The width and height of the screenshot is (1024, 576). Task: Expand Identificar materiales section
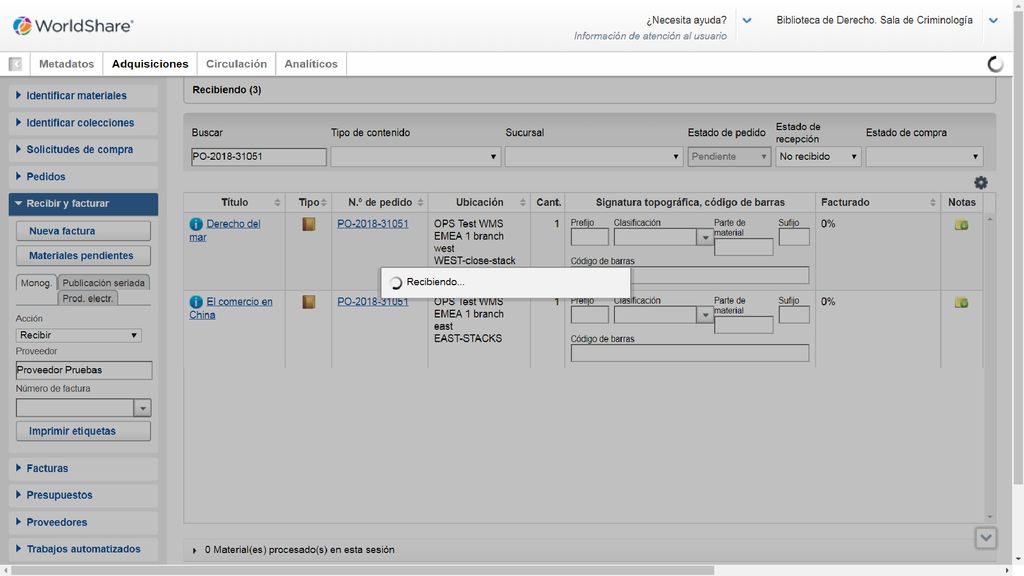(x=83, y=95)
